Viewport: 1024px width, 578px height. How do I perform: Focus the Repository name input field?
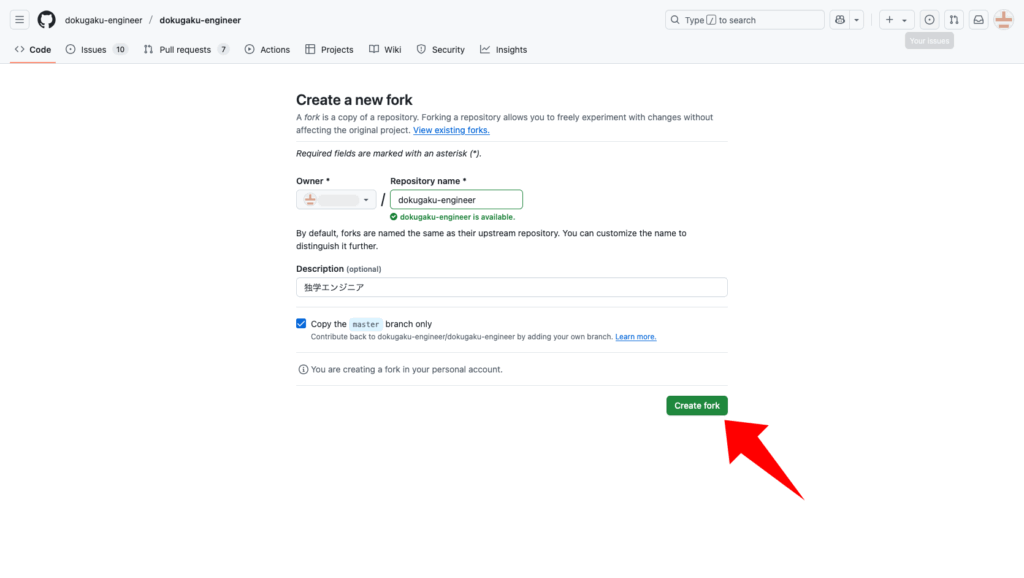pos(456,200)
